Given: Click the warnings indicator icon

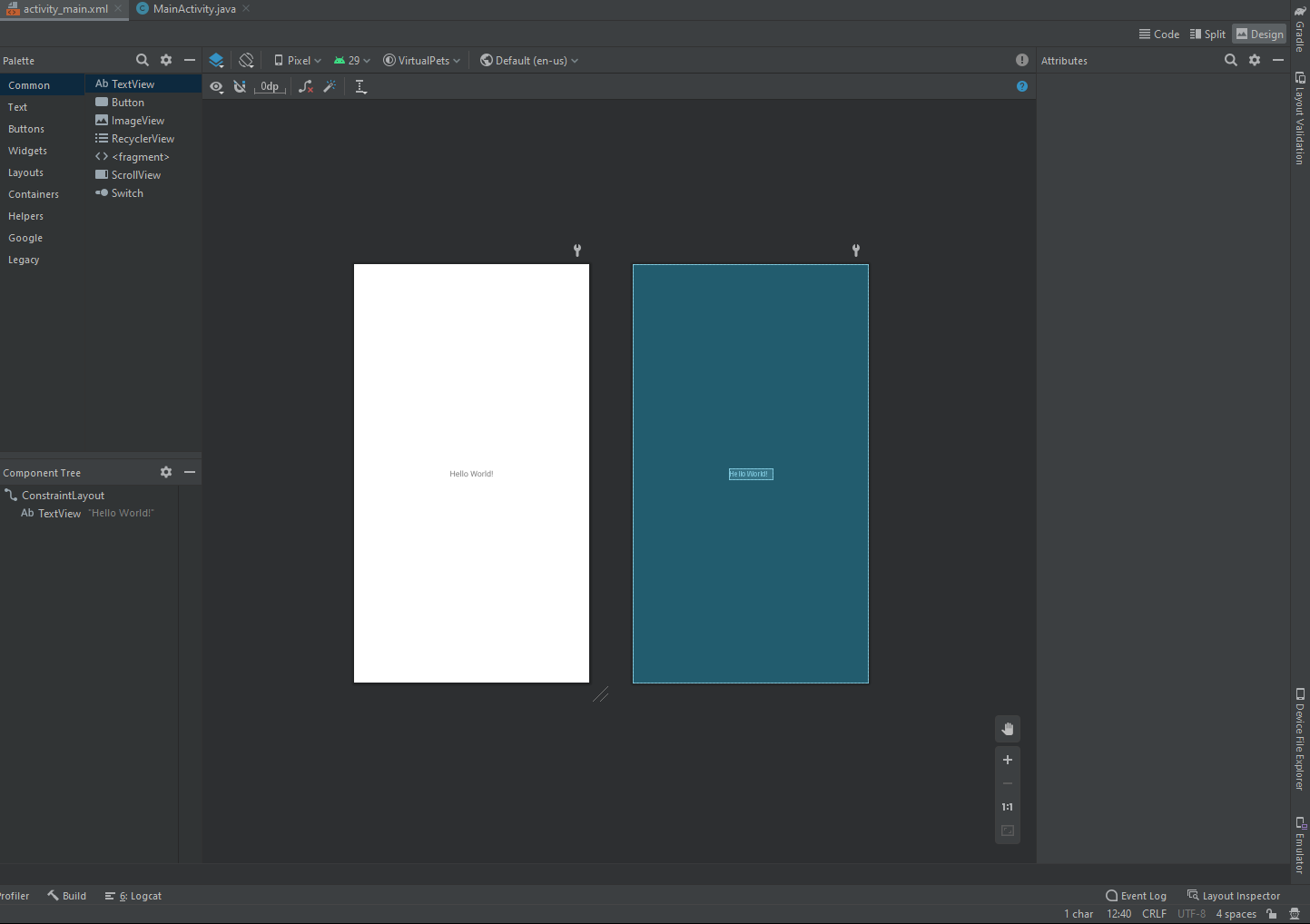Looking at the screenshot, I should [1022, 61].
